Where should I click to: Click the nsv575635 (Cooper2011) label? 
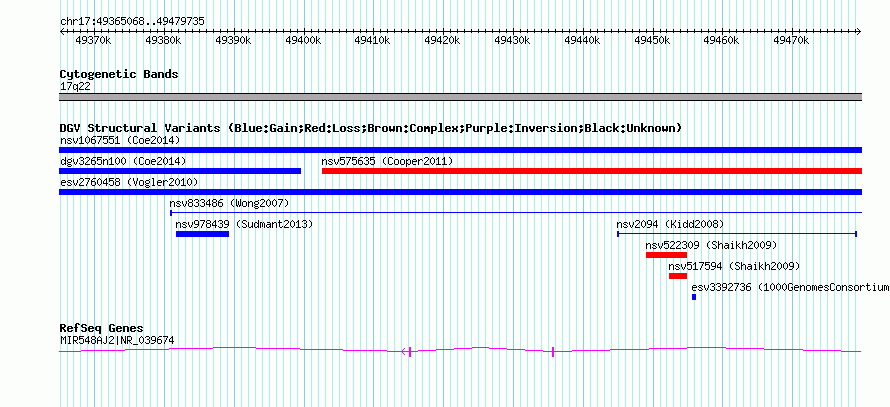(387, 161)
